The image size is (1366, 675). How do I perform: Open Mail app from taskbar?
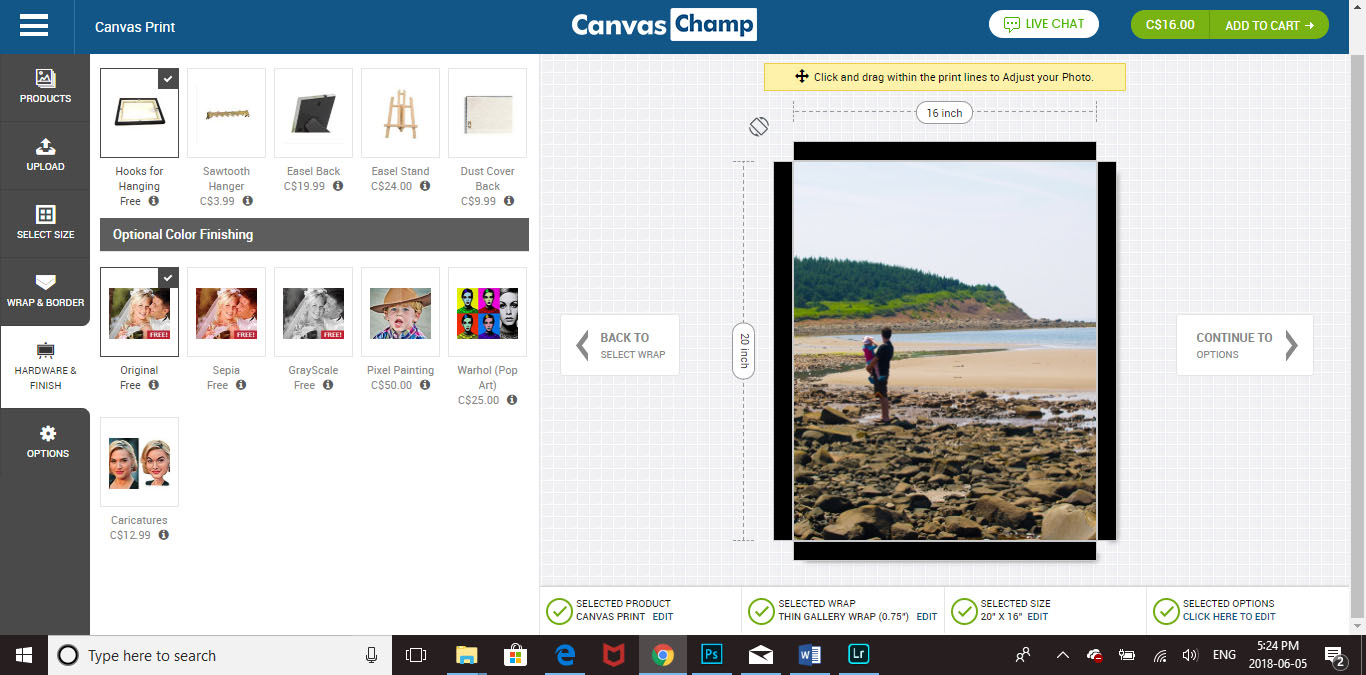click(760, 655)
